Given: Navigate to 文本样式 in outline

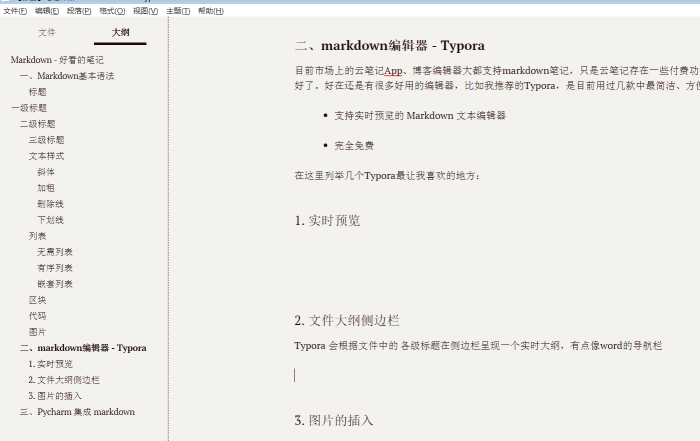Looking at the screenshot, I should (x=46, y=156).
